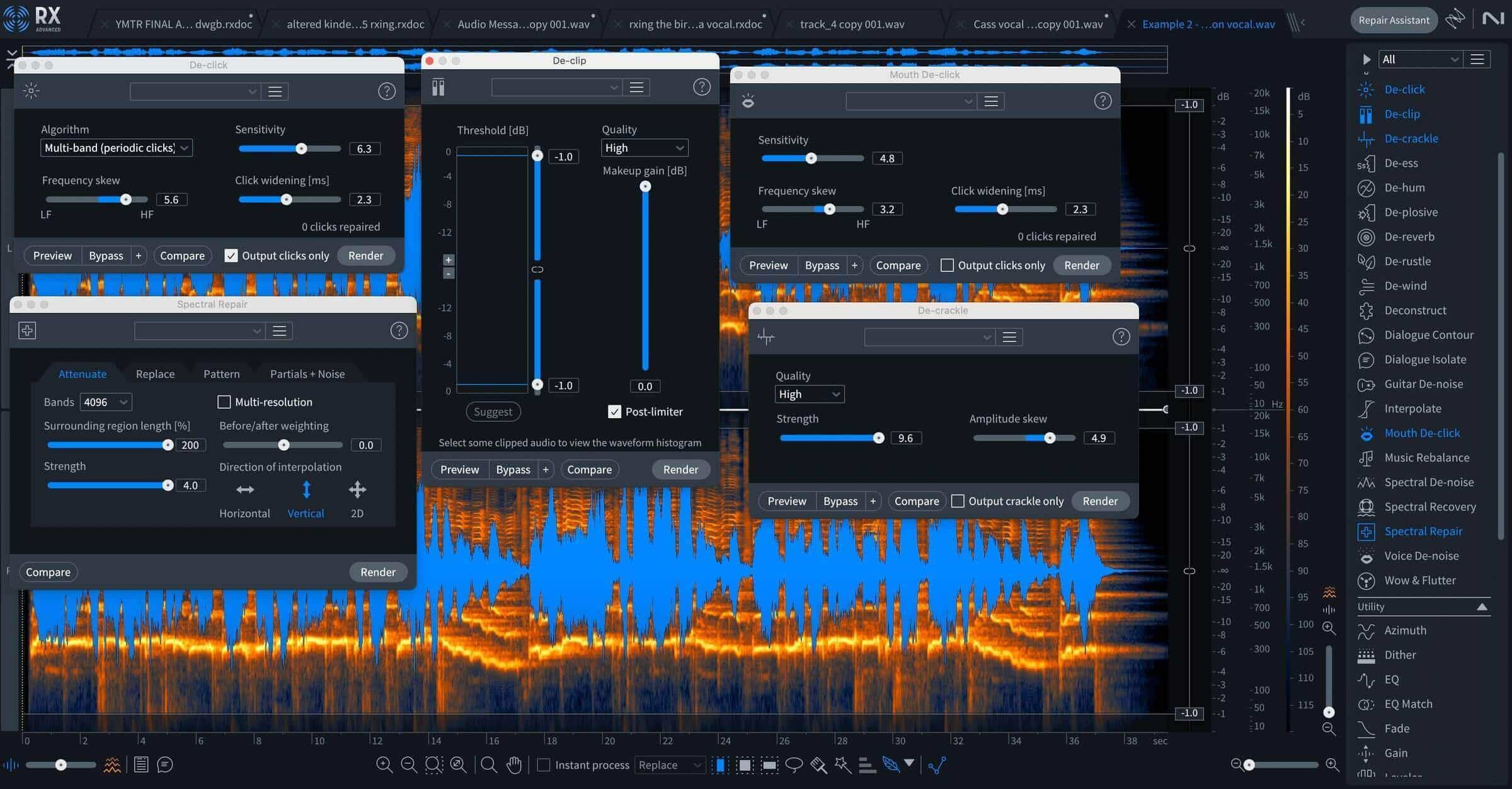Open the Algorithm Multi-band dropdown

pyautogui.click(x=116, y=148)
